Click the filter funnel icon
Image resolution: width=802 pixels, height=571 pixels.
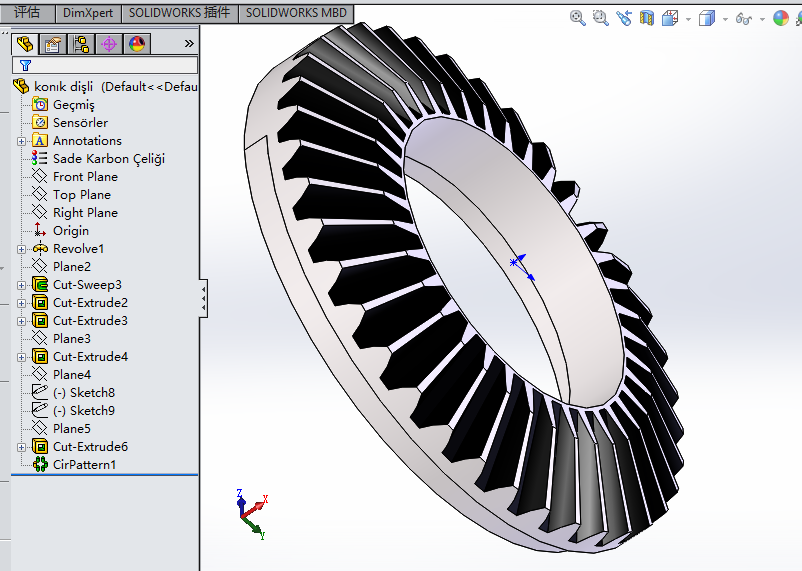(x=25, y=65)
